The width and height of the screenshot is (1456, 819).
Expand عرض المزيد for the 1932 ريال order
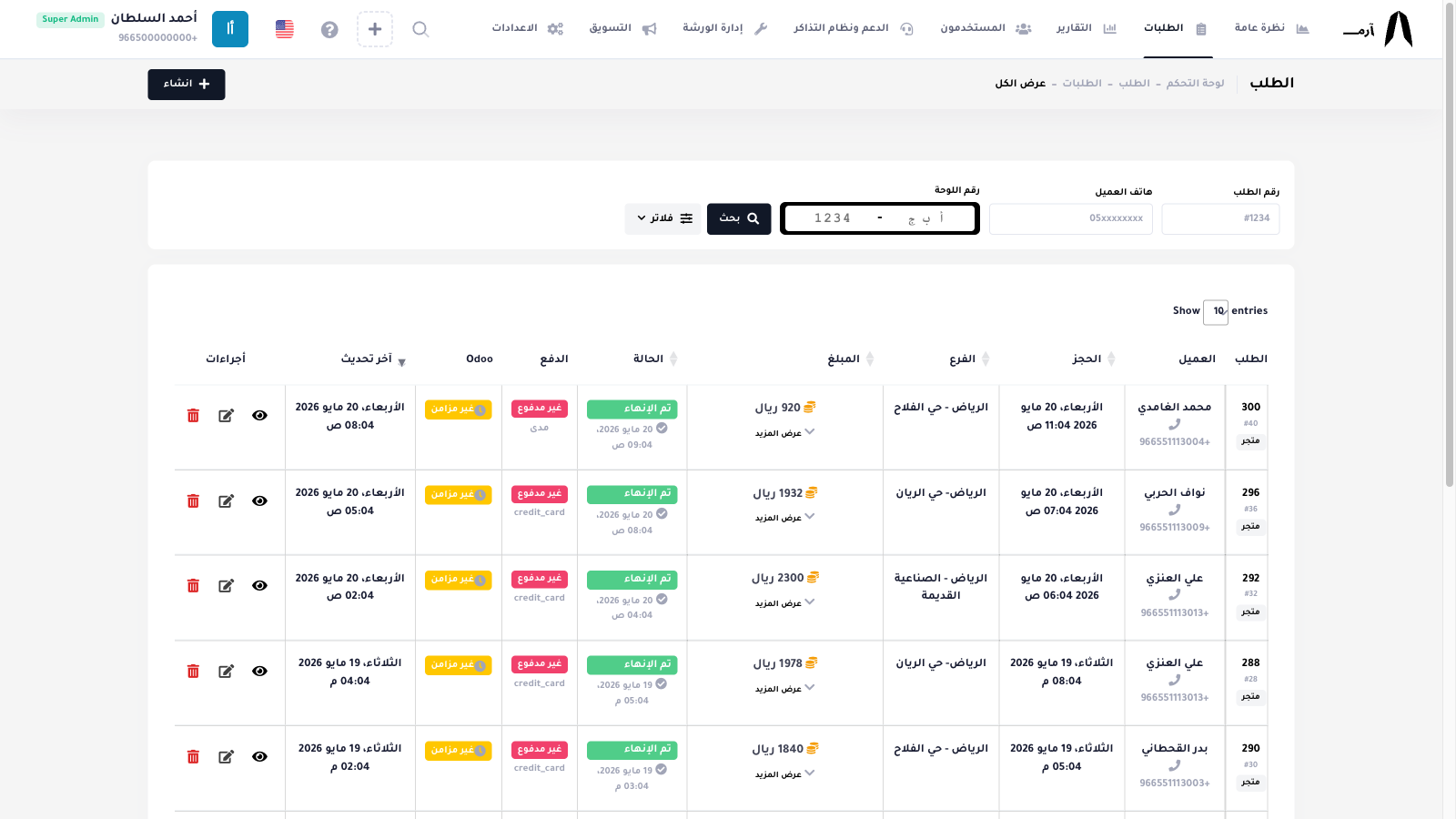[784, 518]
